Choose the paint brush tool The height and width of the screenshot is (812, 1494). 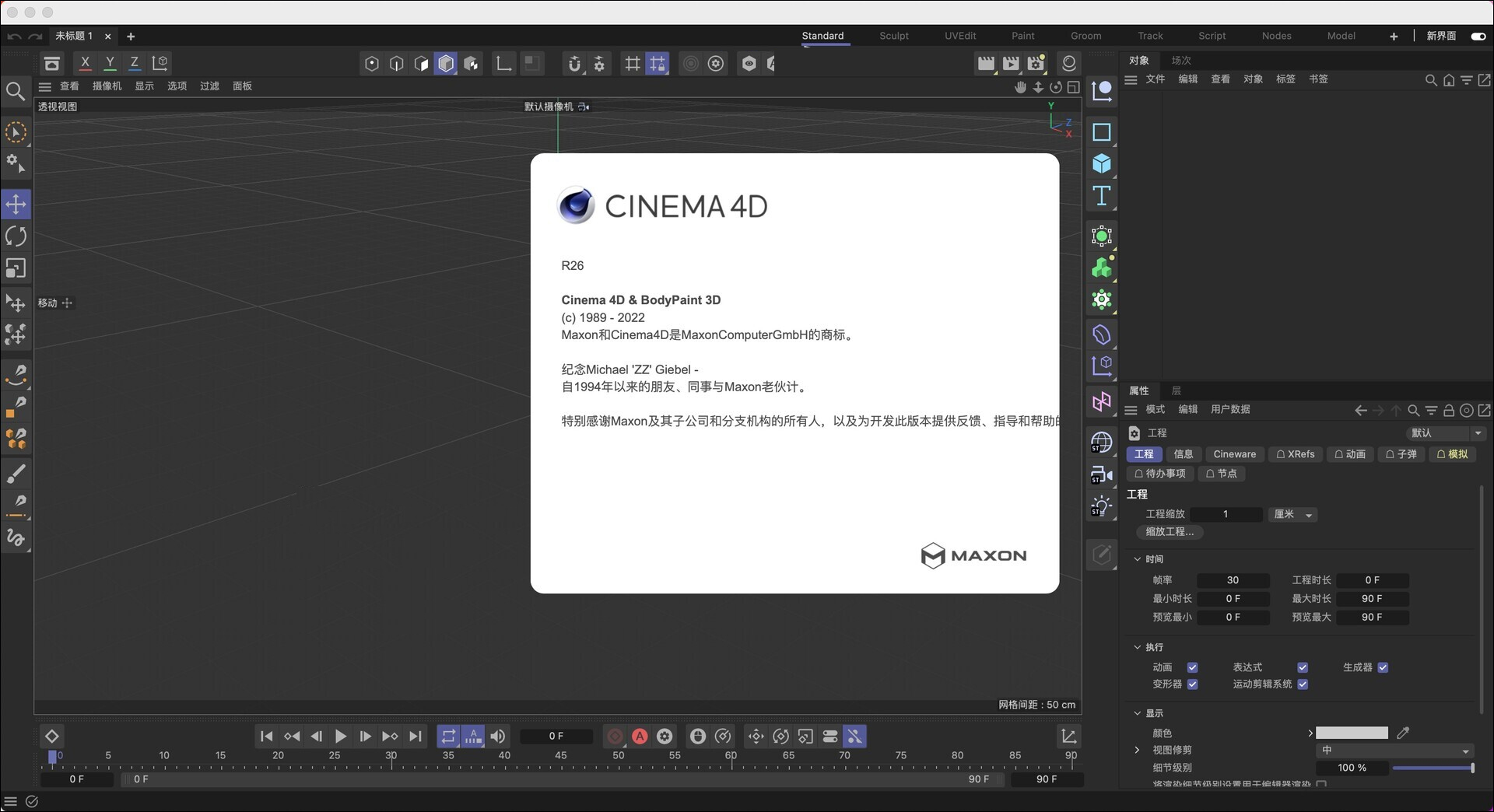point(16,473)
